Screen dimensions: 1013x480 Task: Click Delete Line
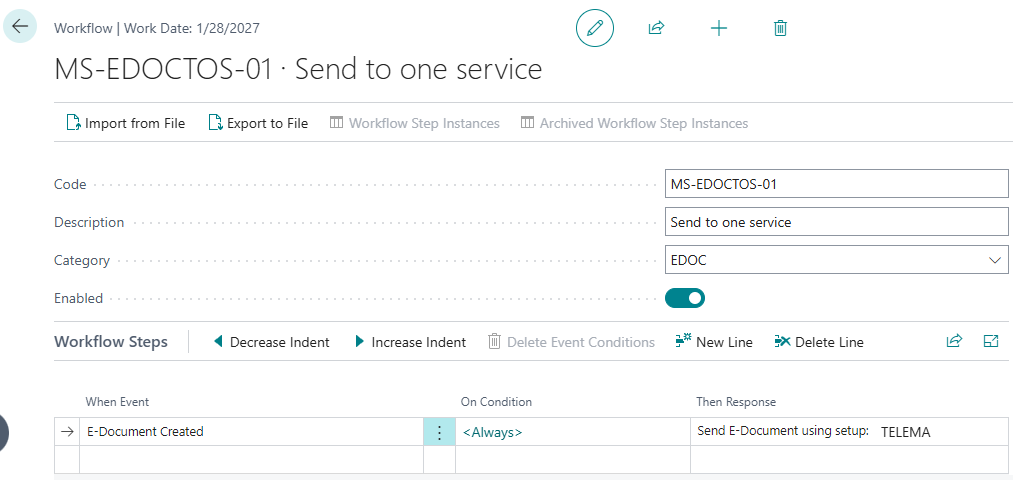(x=818, y=342)
